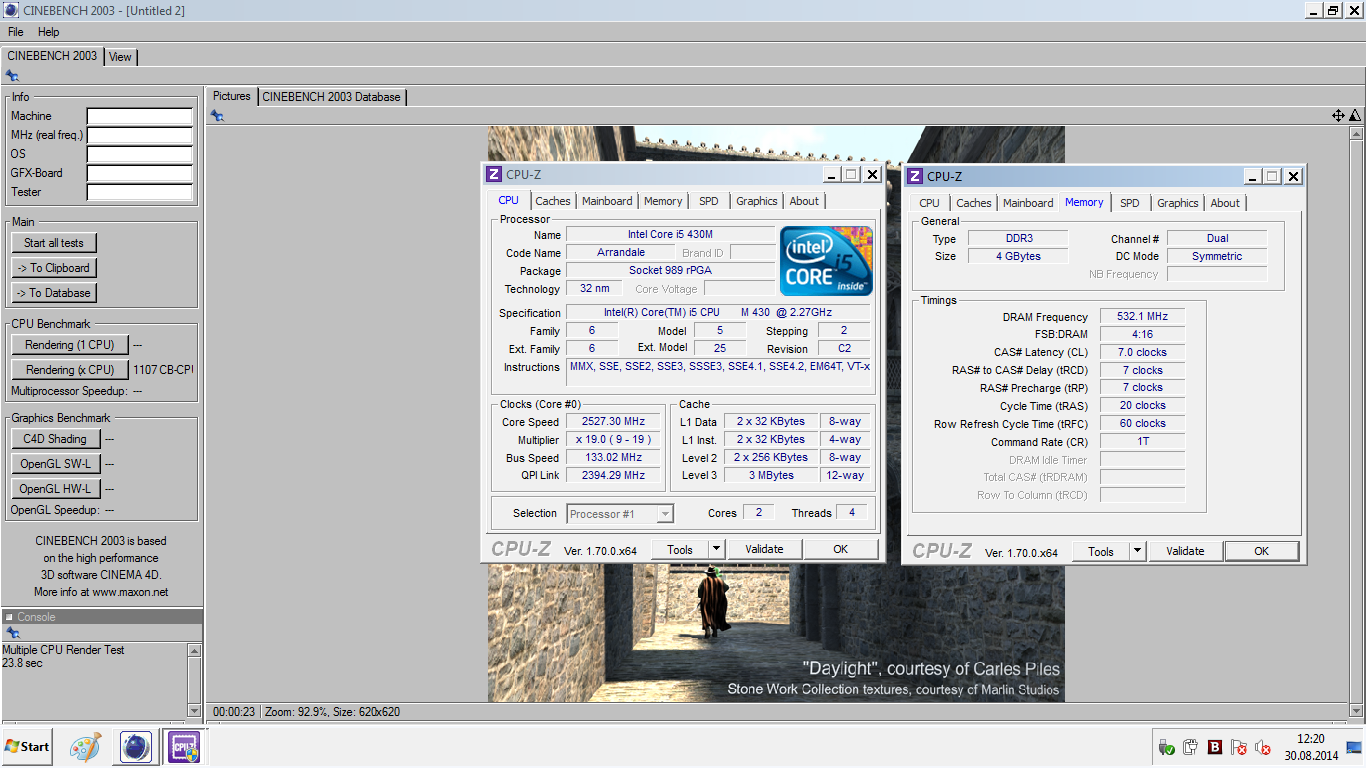Click the Machine input field

pyautogui.click(x=139, y=117)
